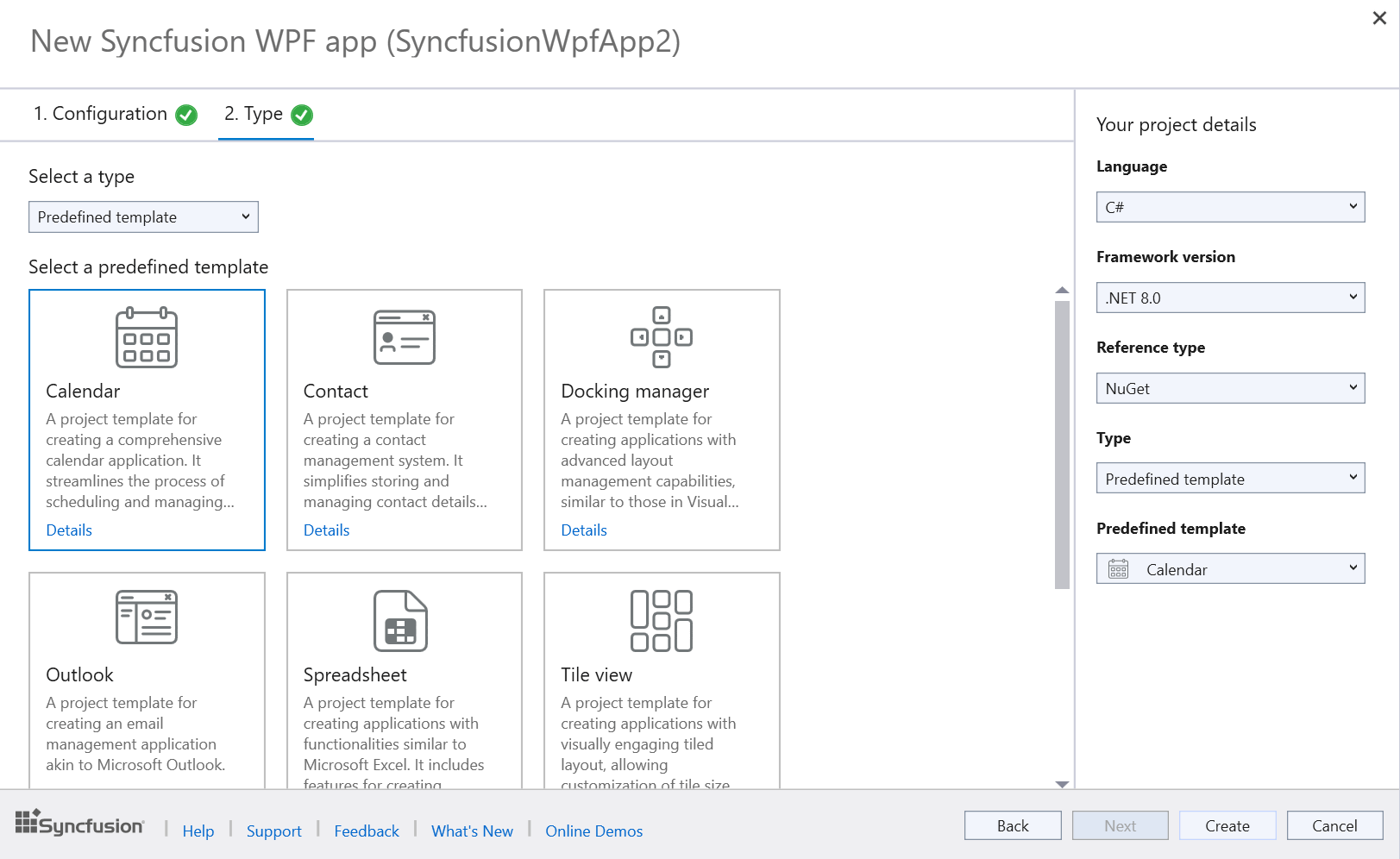The width and height of the screenshot is (1400, 859).
Task: Click the Outlook template description text
Action: 135,734
